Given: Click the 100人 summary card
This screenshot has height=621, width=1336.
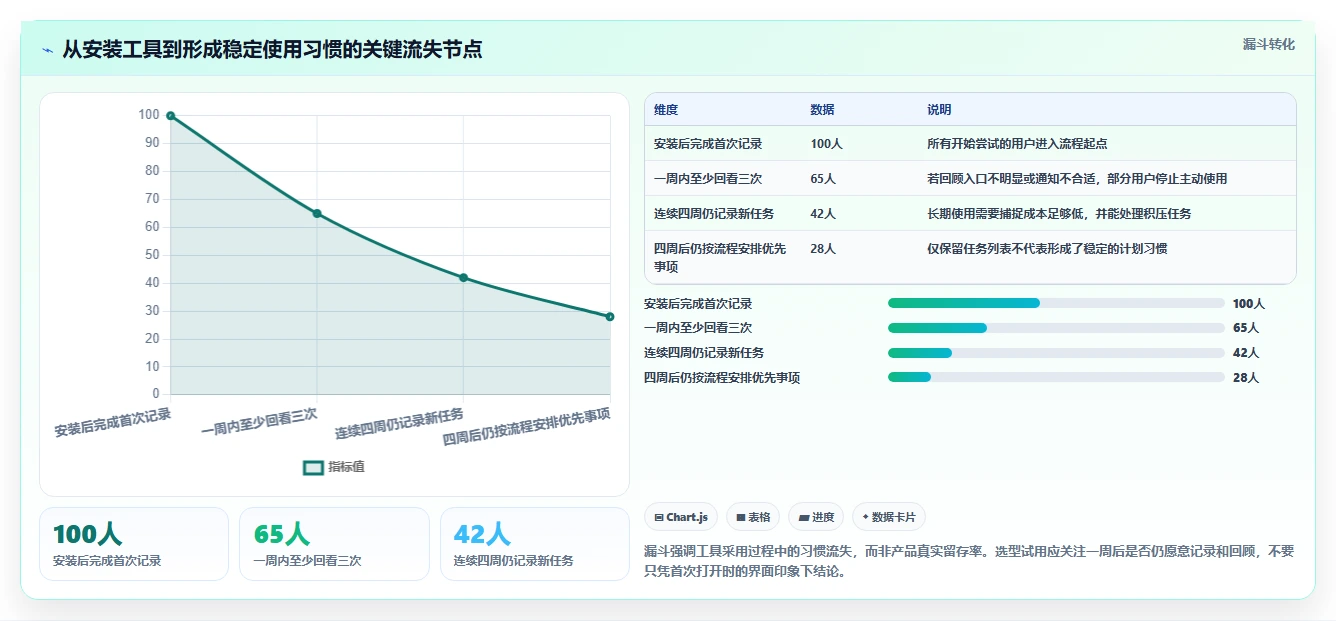Looking at the screenshot, I should (x=134, y=544).
